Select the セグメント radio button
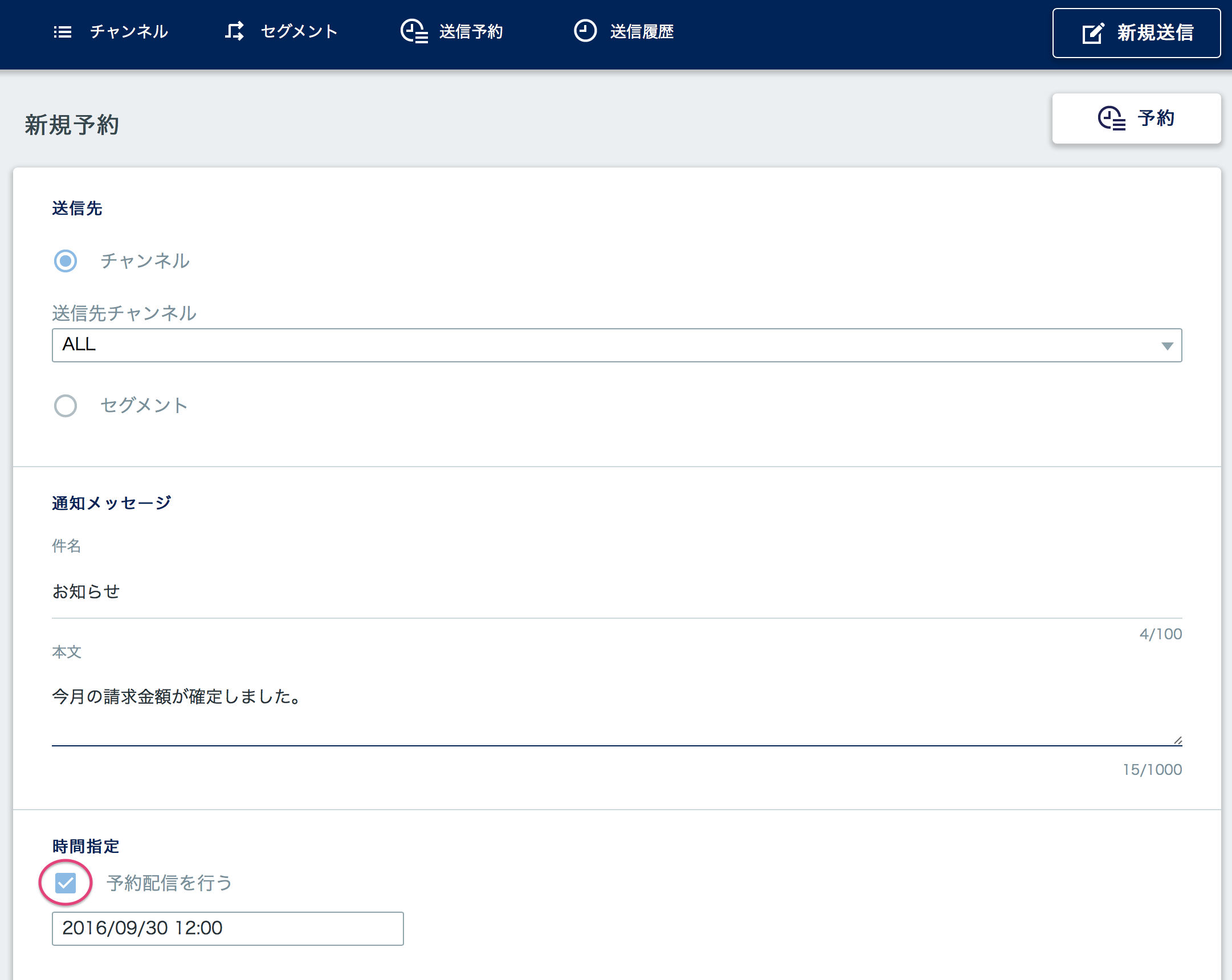The image size is (1232, 980). tap(66, 406)
